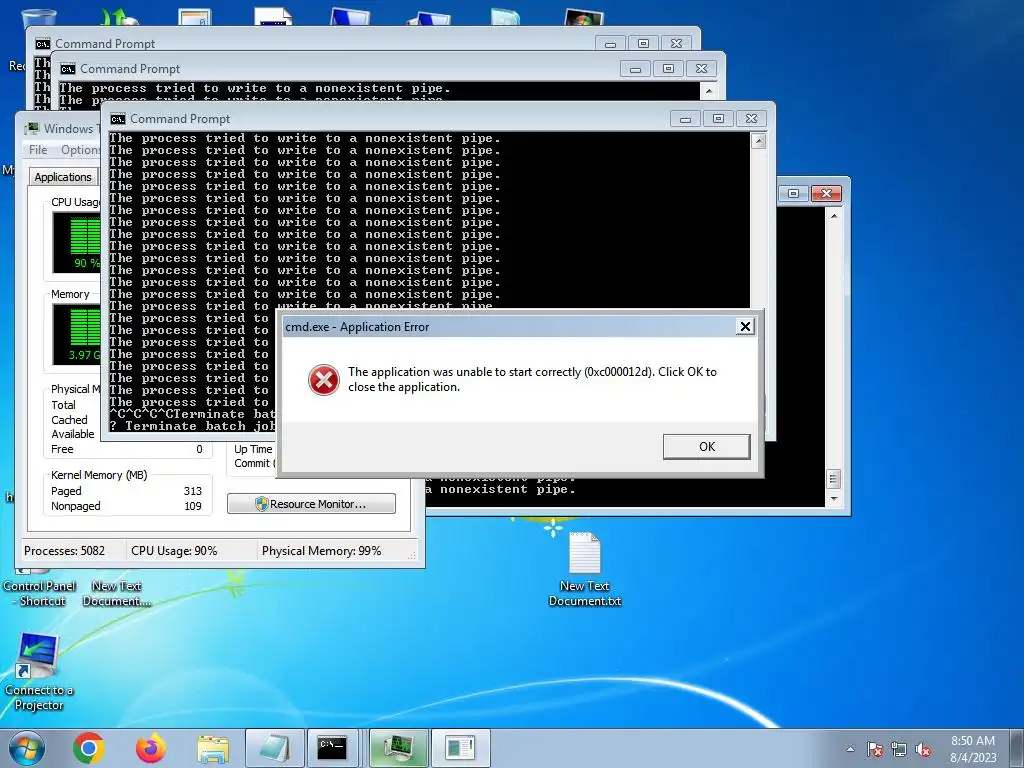
Task: Click the Free physical memory value 0
Action: 199,449
